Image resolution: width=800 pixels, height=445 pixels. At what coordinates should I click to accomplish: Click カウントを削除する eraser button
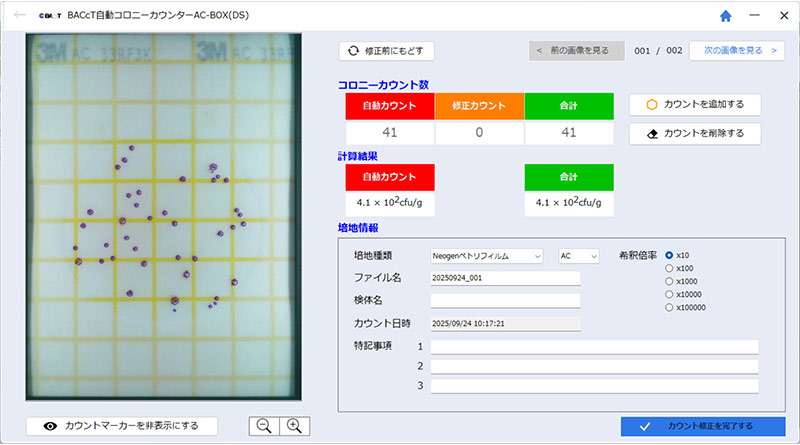(x=694, y=133)
